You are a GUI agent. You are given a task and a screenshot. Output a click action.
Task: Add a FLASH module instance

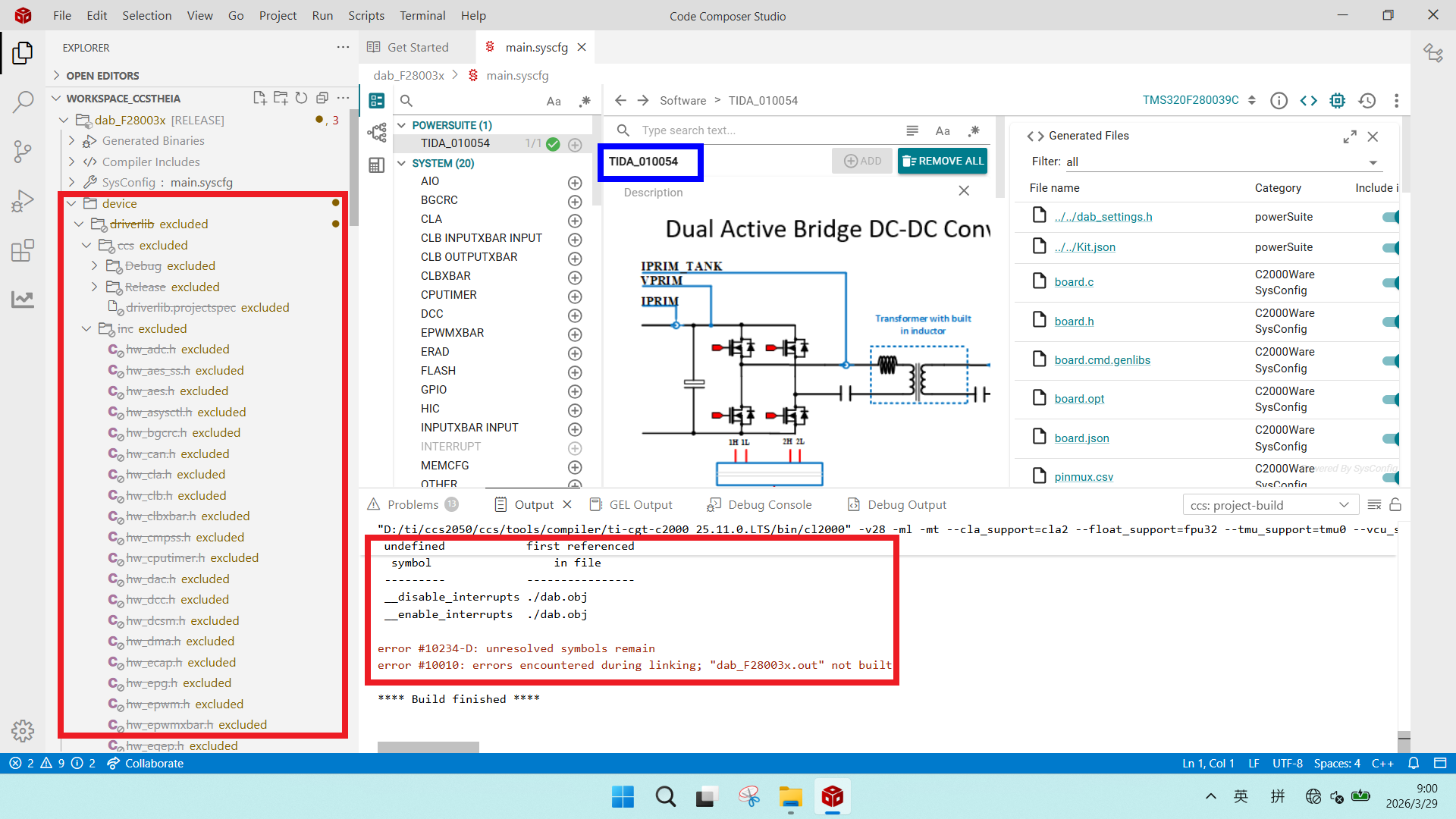pyautogui.click(x=575, y=372)
